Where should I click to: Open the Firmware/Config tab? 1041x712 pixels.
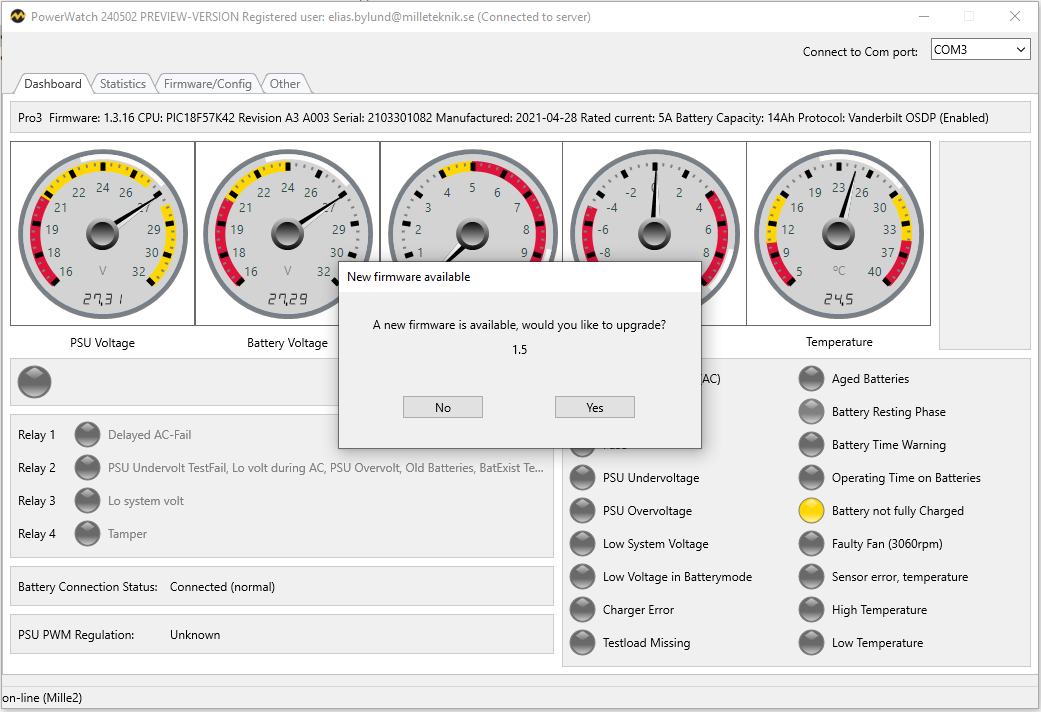[208, 84]
